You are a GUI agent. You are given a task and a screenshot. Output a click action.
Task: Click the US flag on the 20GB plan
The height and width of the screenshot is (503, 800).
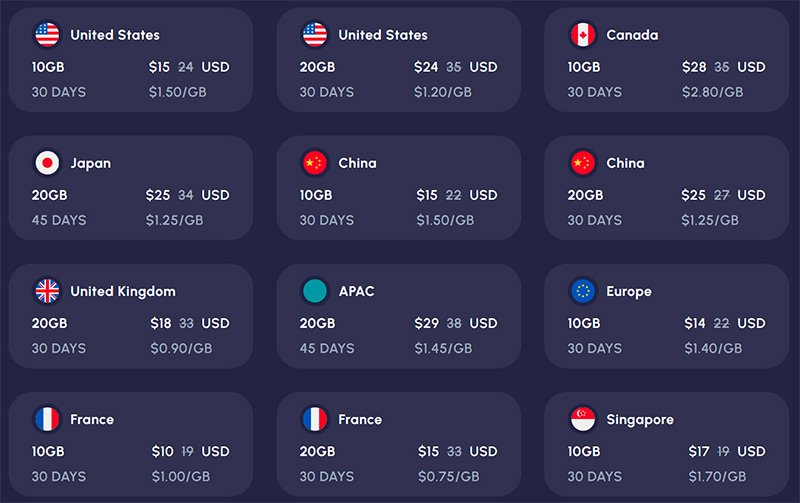pyautogui.click(x=315, y=35)
